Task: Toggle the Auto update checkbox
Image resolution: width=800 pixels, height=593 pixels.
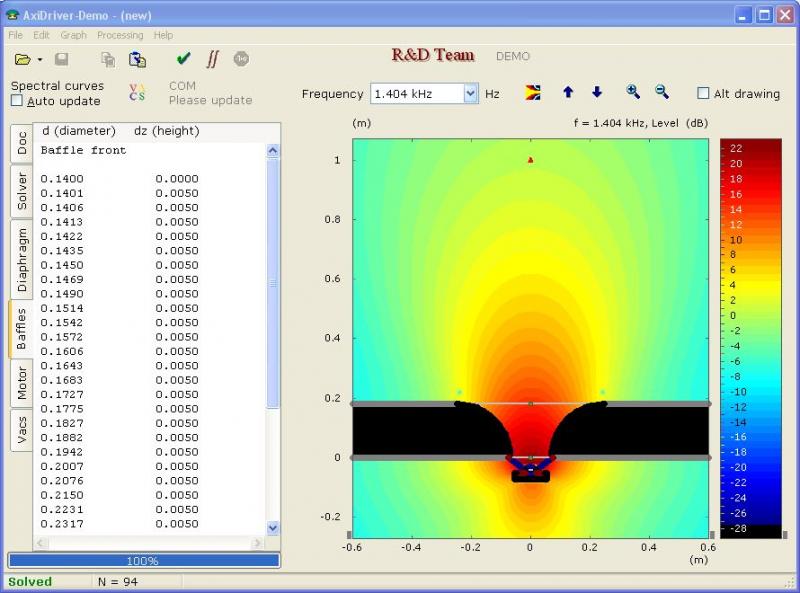Action: [x=17, y=101]
